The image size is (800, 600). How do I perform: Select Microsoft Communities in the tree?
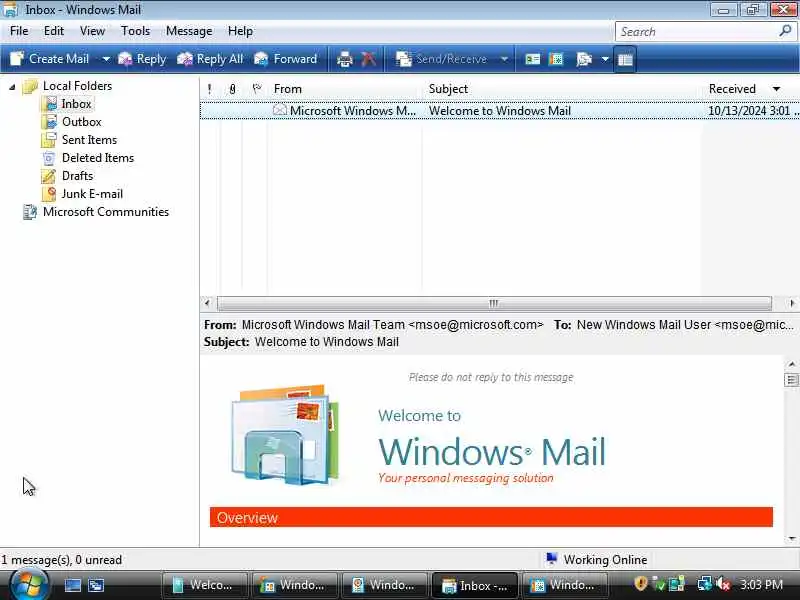tap(106, 212)
